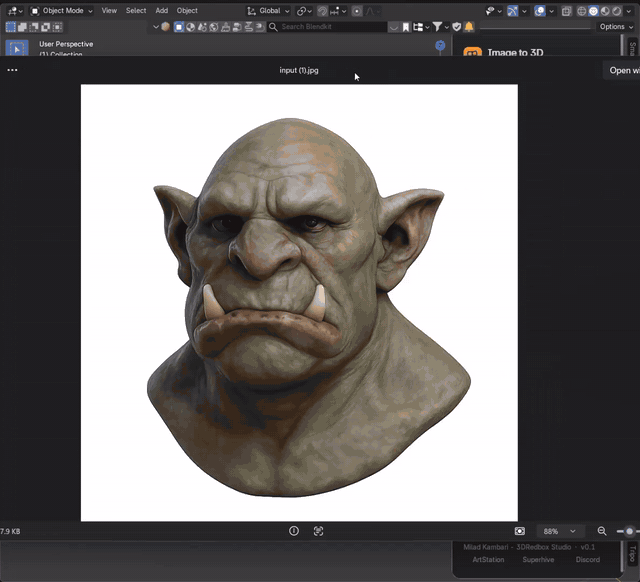Select the Select Box tool
Viewport: 640px width, 582px height.
click(x=17, y=48)
